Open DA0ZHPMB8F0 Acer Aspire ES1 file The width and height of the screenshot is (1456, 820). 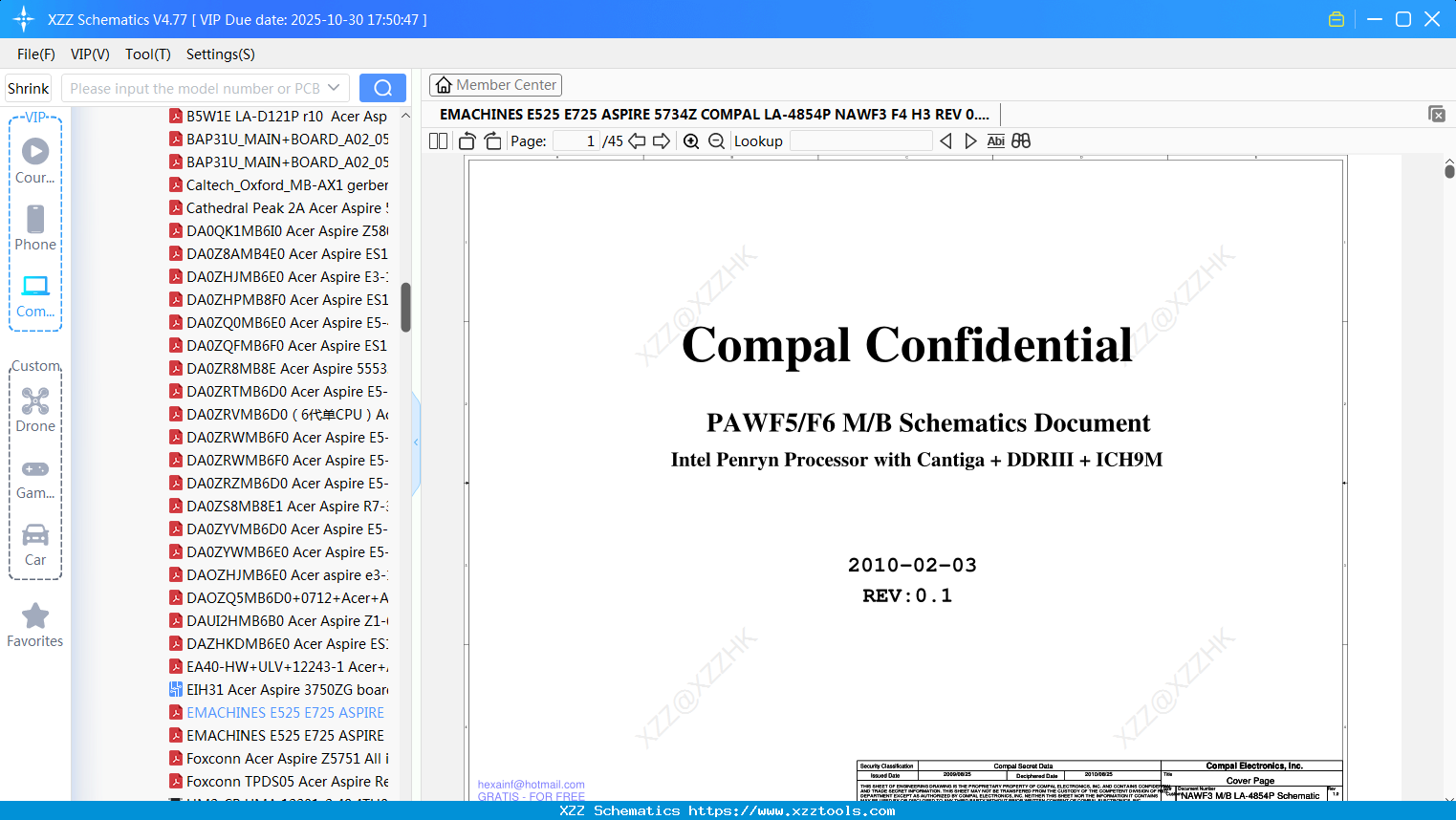(278, 300)
